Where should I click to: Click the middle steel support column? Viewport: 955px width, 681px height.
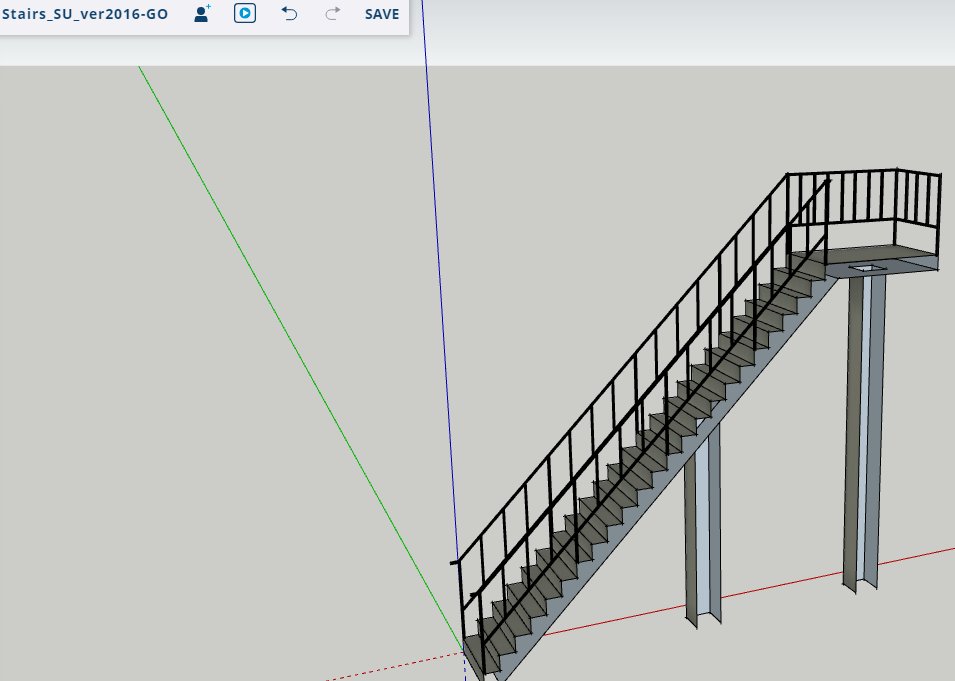(703, 527)
